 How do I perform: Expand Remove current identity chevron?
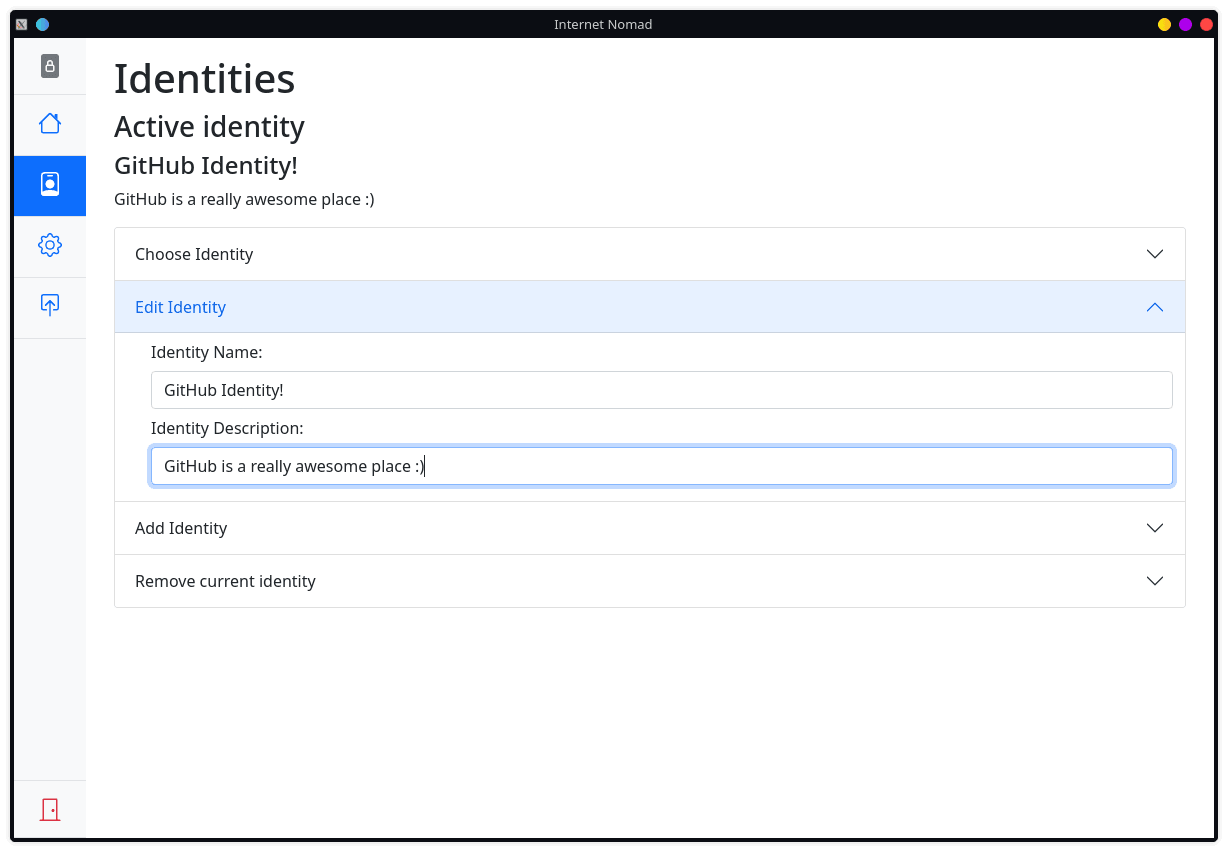1154,581
